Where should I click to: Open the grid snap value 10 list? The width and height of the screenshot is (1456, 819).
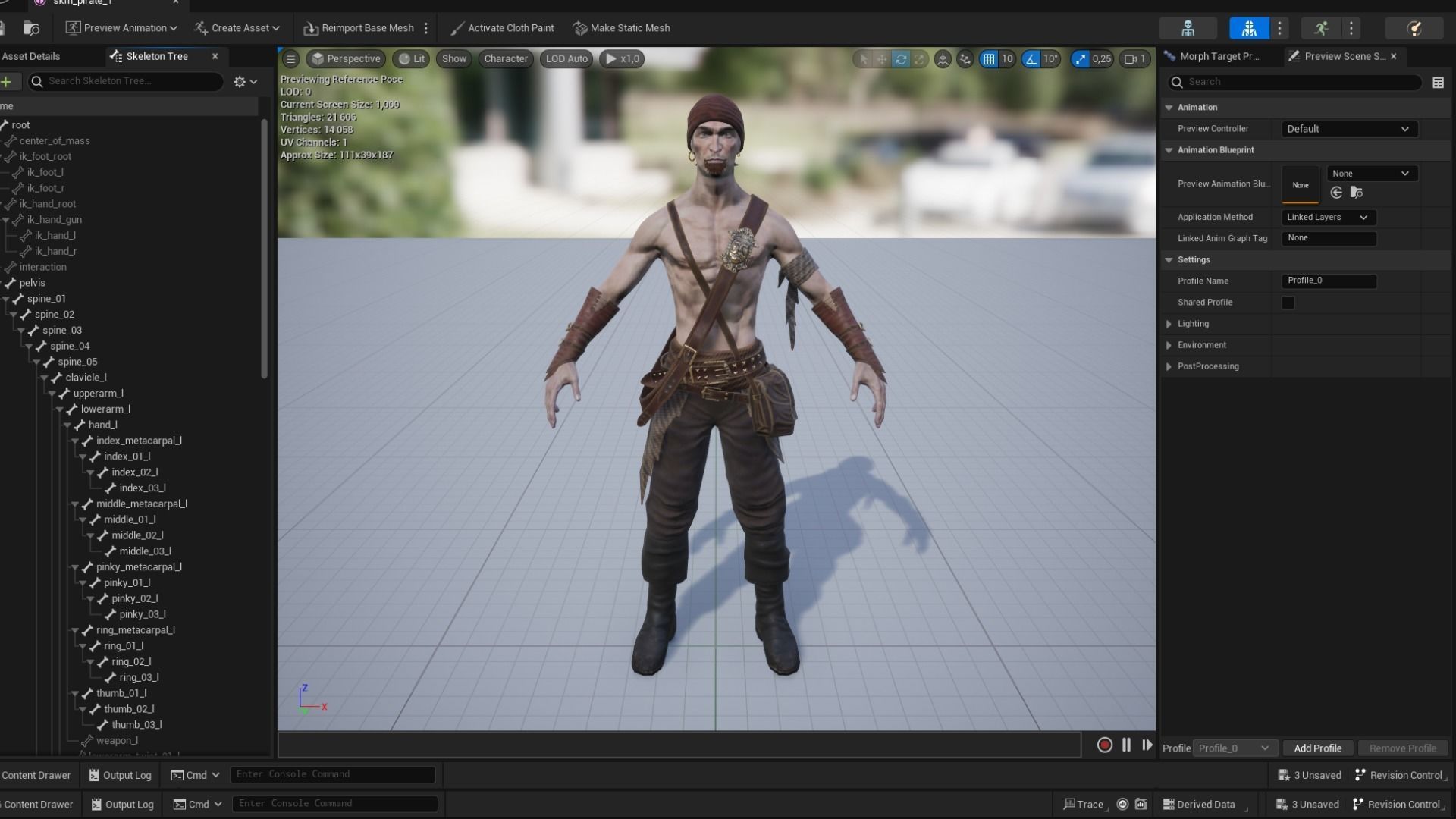pos(1007,58)
